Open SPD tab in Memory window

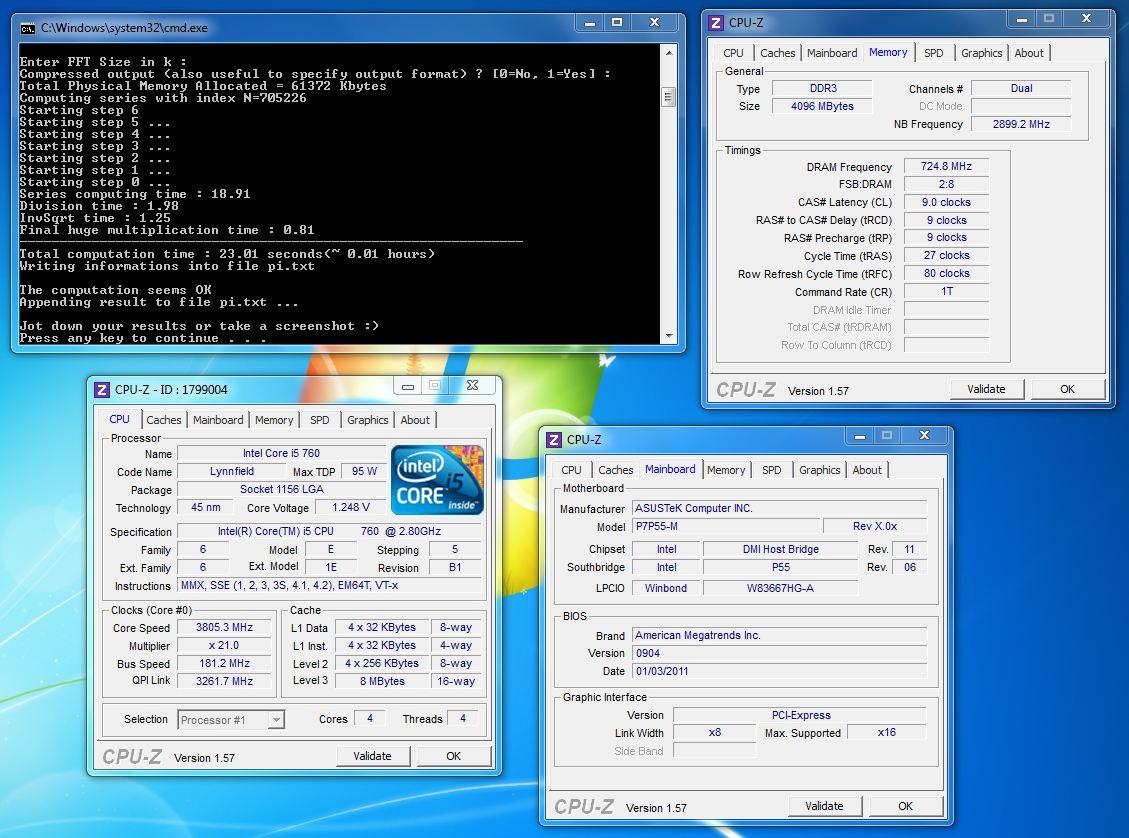click(x=934, y=53)
